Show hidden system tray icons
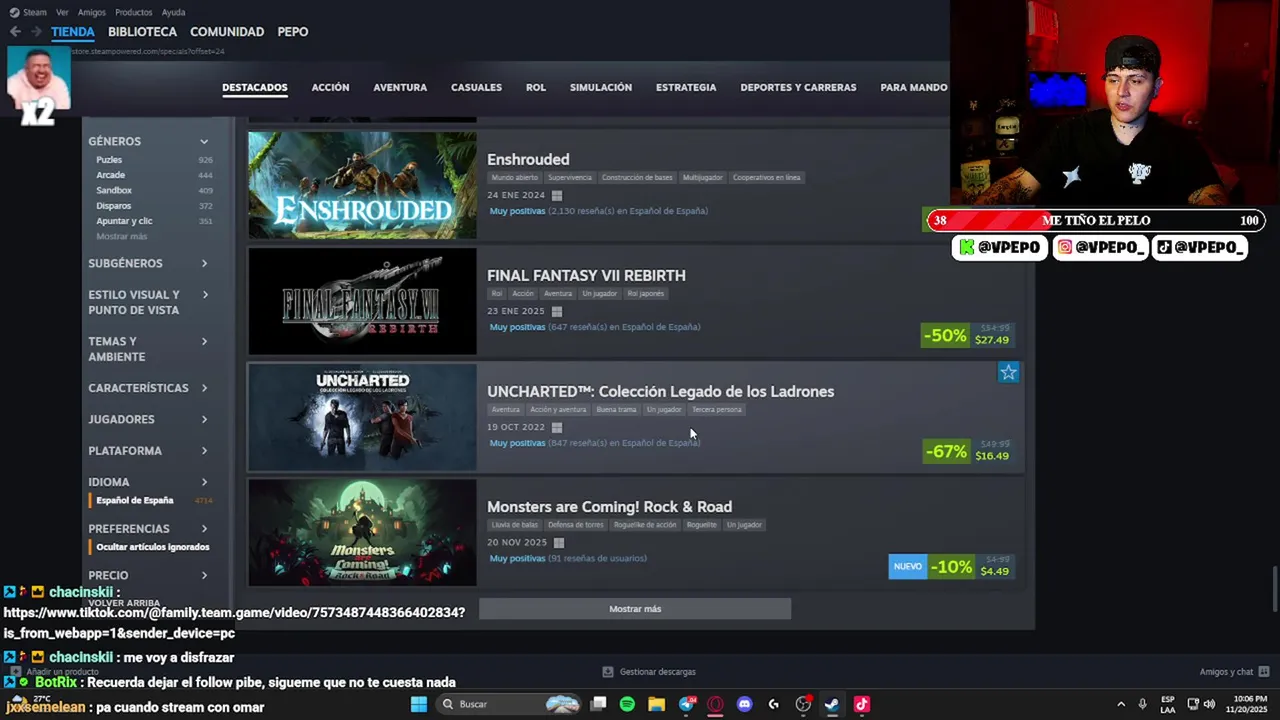The width and height of the screenshot is (1280, 720). pos(1120,704)
